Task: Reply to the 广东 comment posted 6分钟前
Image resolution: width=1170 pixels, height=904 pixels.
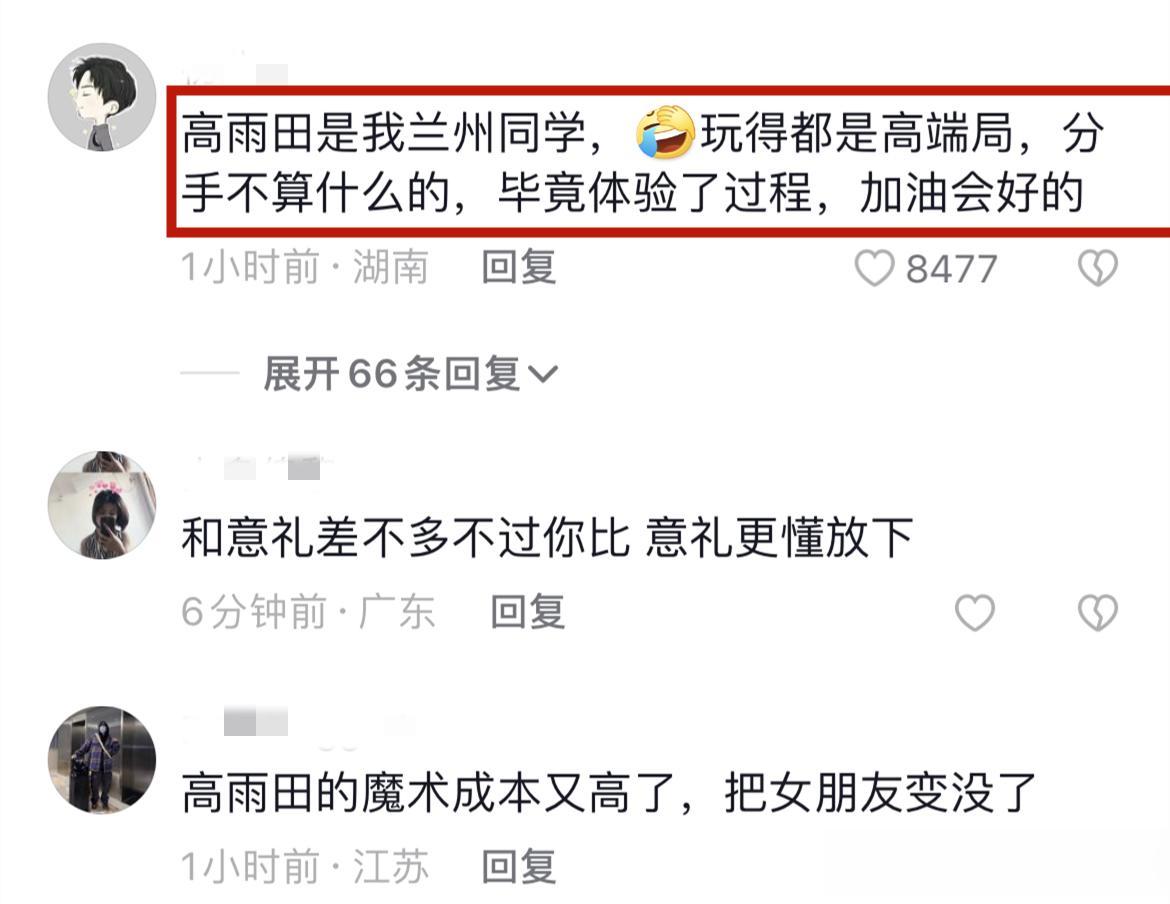Action: [528, 612]
